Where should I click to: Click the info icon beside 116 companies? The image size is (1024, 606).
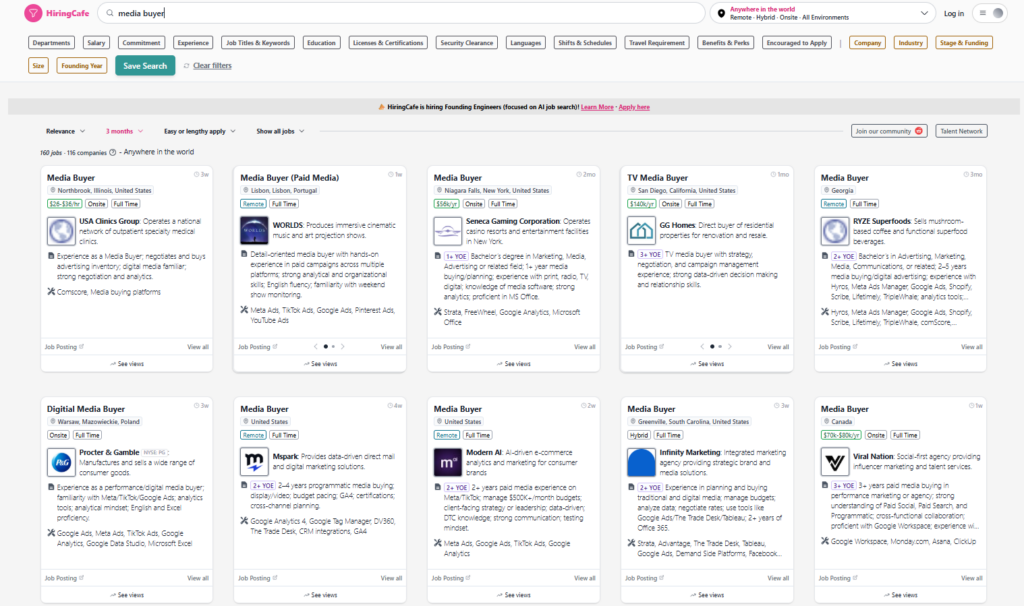tap(112, 152)
